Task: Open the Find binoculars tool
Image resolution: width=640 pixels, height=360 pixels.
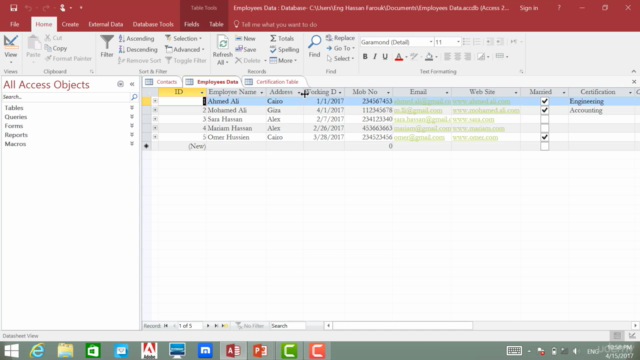Action: 314,46
